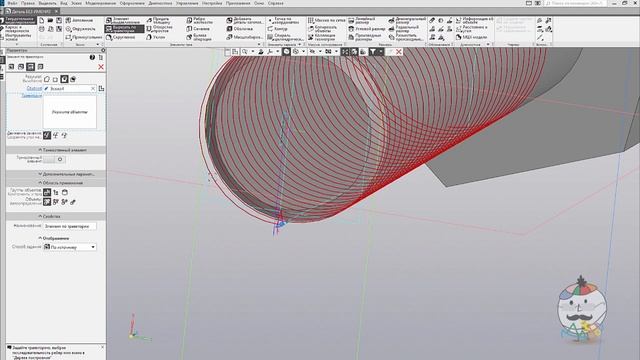Select first Группы объектов scope option
The height and width of the screenshot is (360, 640).
coord(47,192)
